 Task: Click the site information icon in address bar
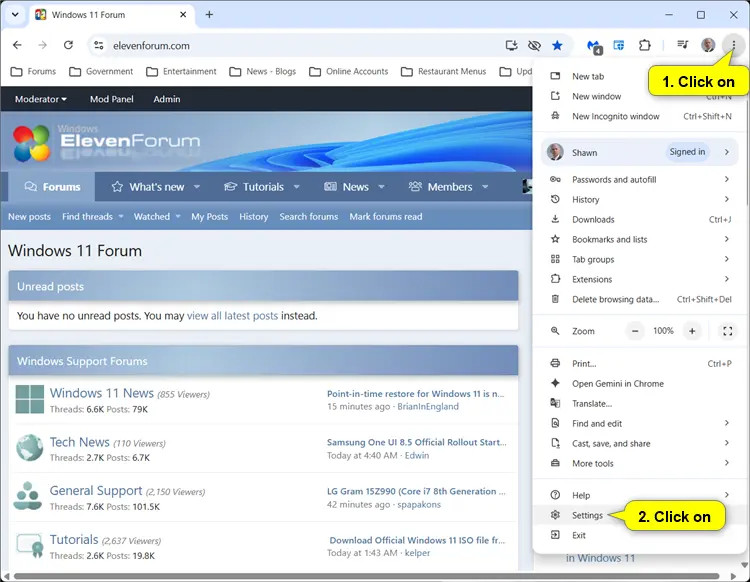coord(99,45)
